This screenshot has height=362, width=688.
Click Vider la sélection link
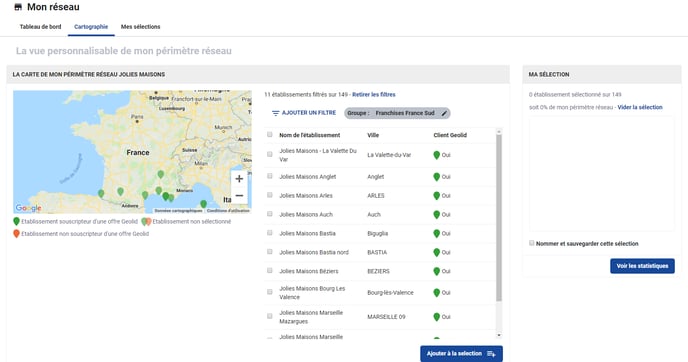tap(640, 107)
